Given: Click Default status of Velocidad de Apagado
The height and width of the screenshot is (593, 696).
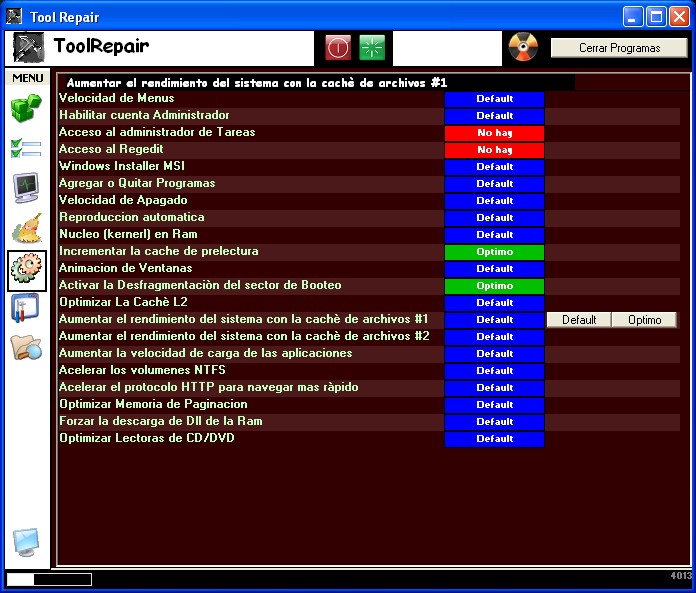Looking at the screenshot, I should [x=494, y=201].
